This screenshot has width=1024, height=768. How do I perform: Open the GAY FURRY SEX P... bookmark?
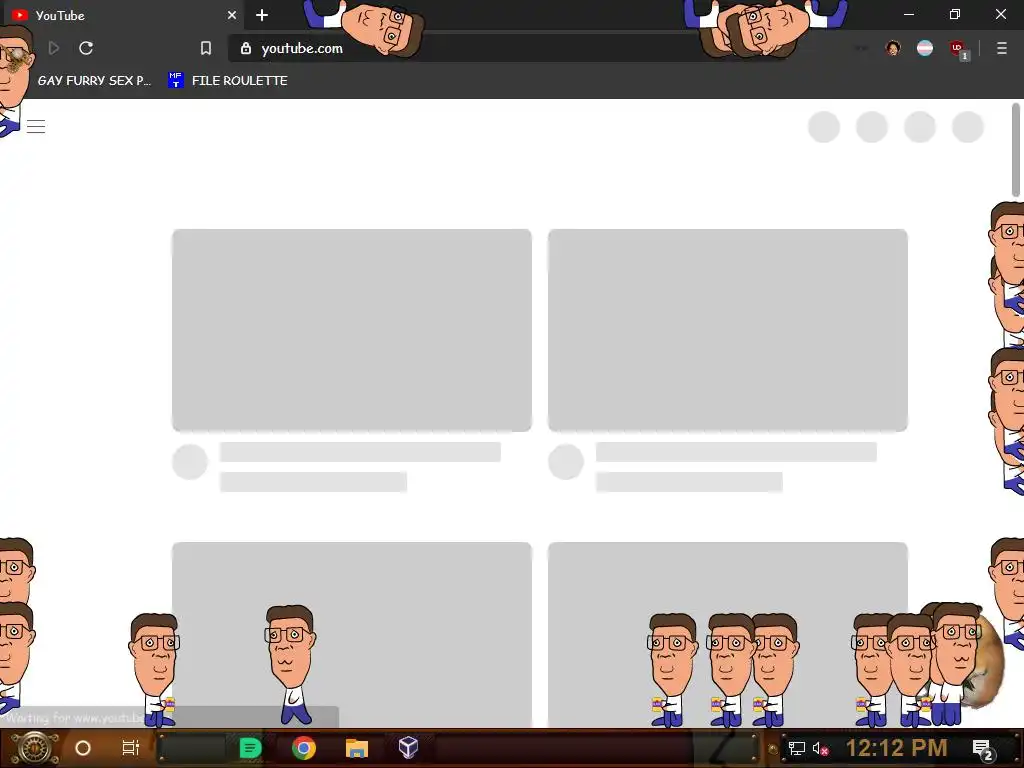tap(94, 80)
